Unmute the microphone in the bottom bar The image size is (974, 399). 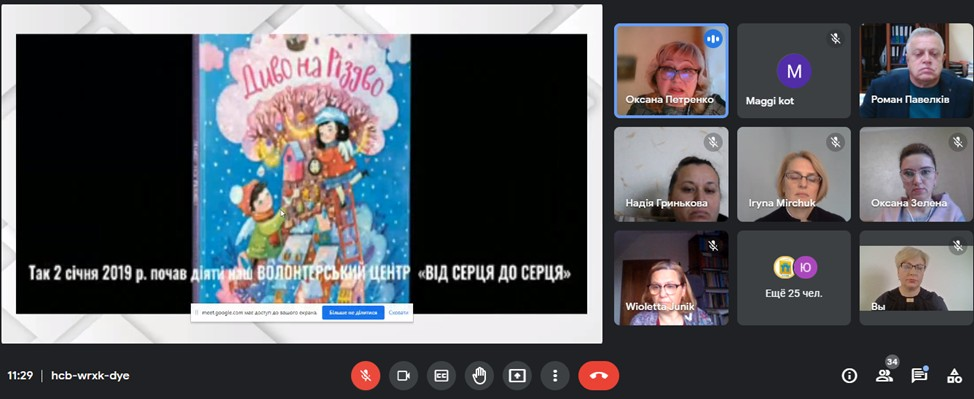[x=366, y=375]
